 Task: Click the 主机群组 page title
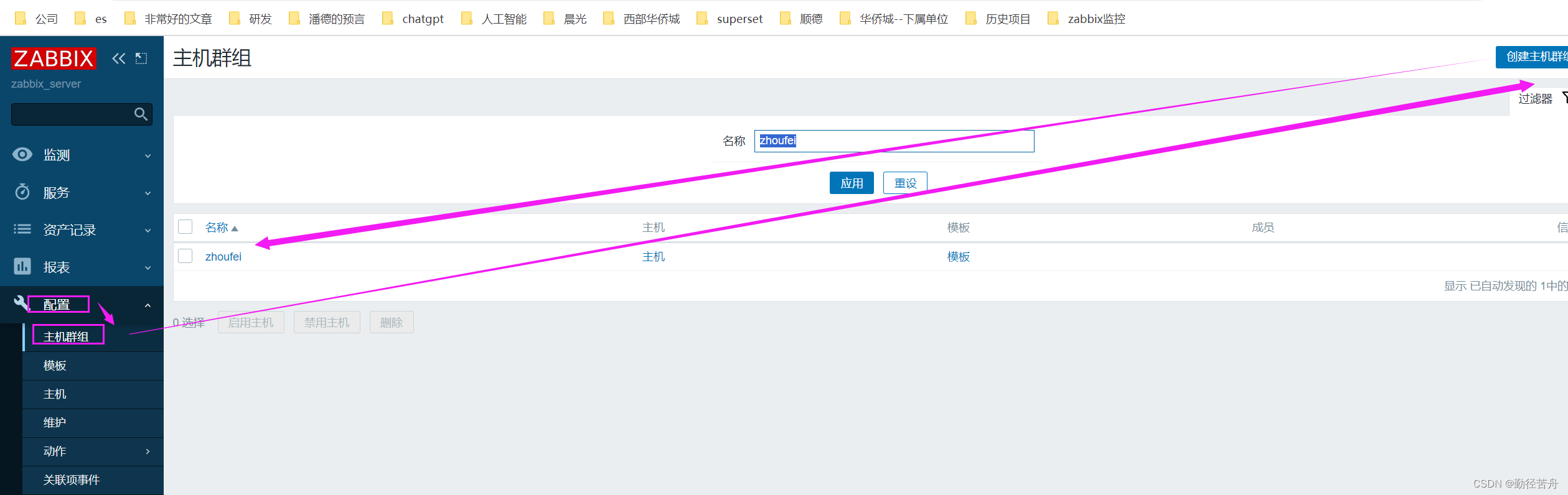(212, 58)
